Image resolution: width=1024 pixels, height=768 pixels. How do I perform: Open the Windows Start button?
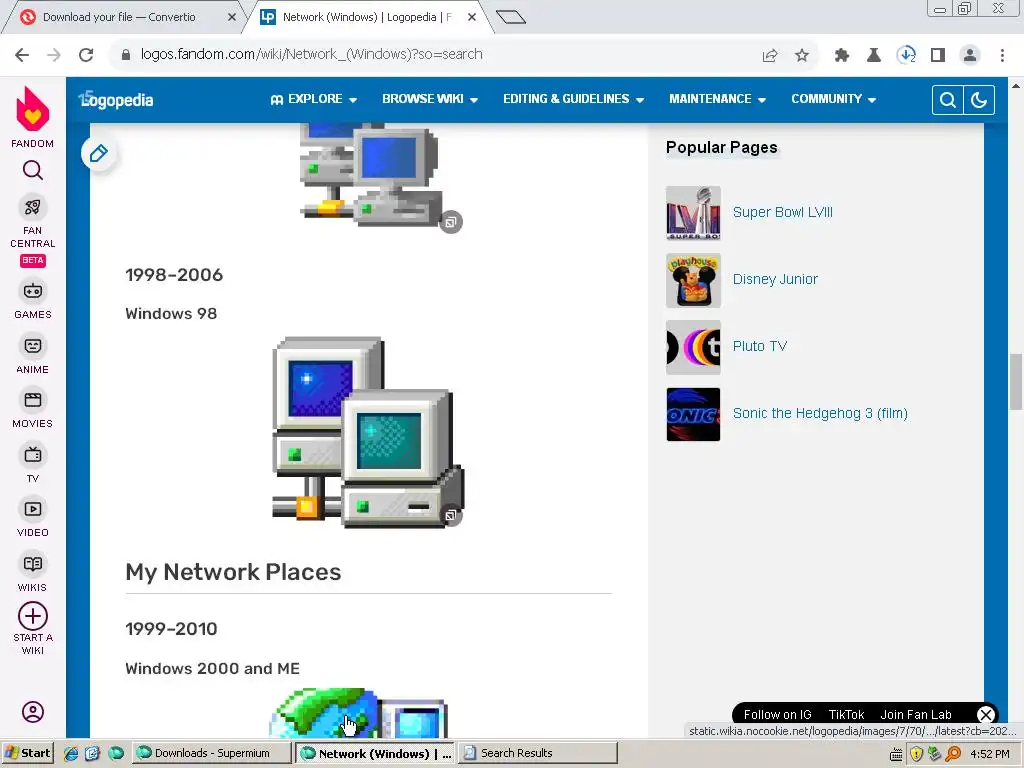[27, 753]
